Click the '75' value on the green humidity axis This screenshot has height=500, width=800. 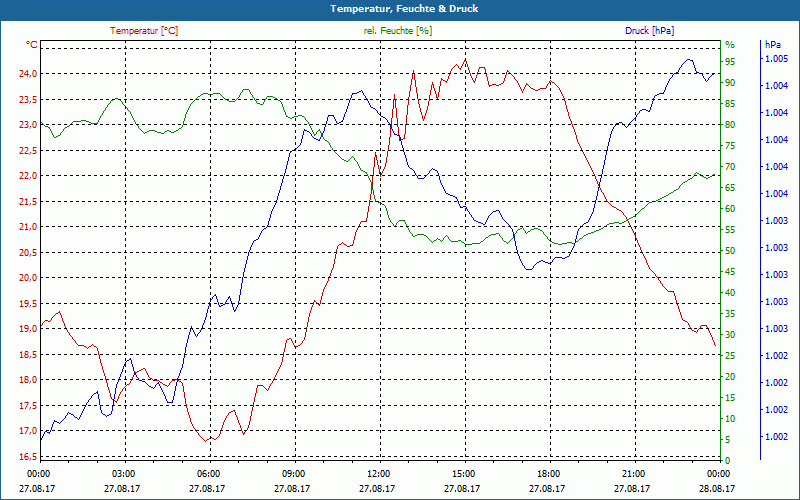point(730,145)
